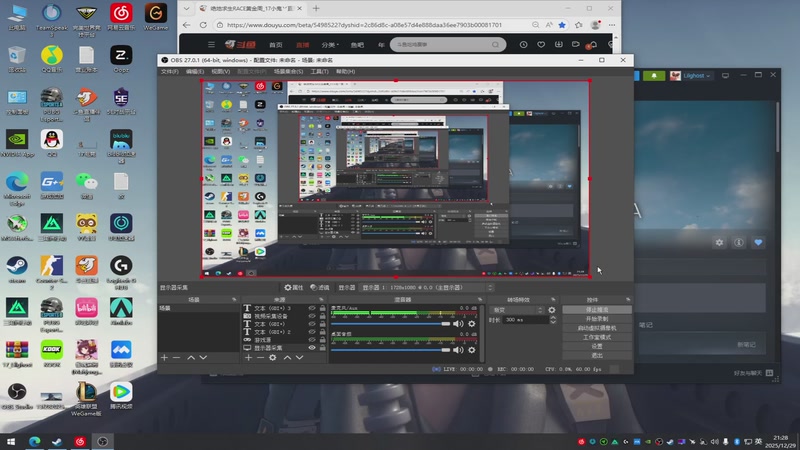
Task: Pop out the Controls dock panel
Action: [x=628, y=299]
